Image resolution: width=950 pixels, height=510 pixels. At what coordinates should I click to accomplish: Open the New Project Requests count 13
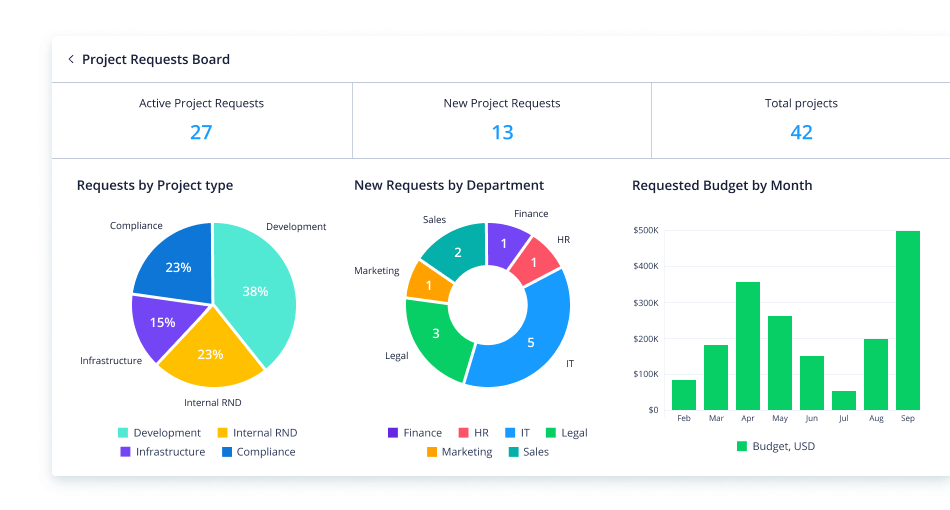502,132
